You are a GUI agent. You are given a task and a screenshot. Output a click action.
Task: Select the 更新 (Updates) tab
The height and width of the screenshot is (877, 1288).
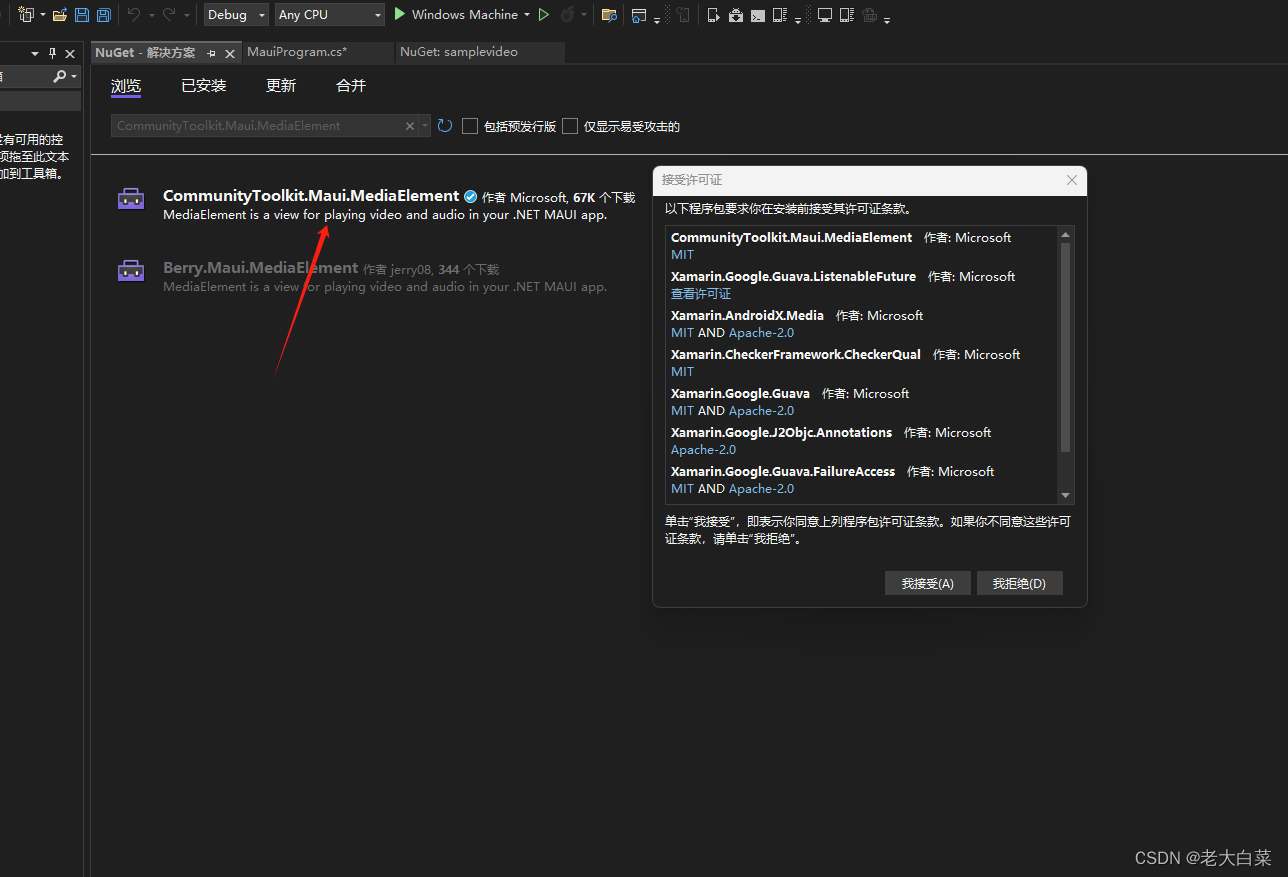[281, 86]
